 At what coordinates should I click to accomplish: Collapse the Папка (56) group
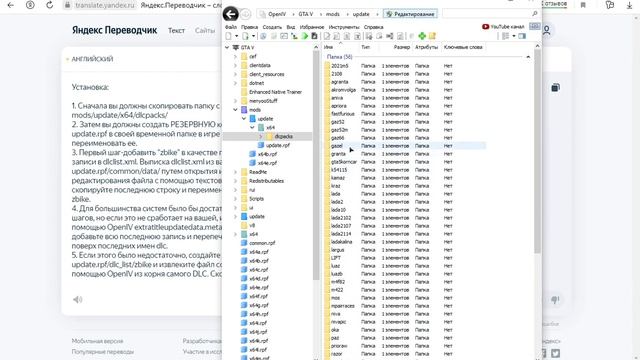(528, 57)
